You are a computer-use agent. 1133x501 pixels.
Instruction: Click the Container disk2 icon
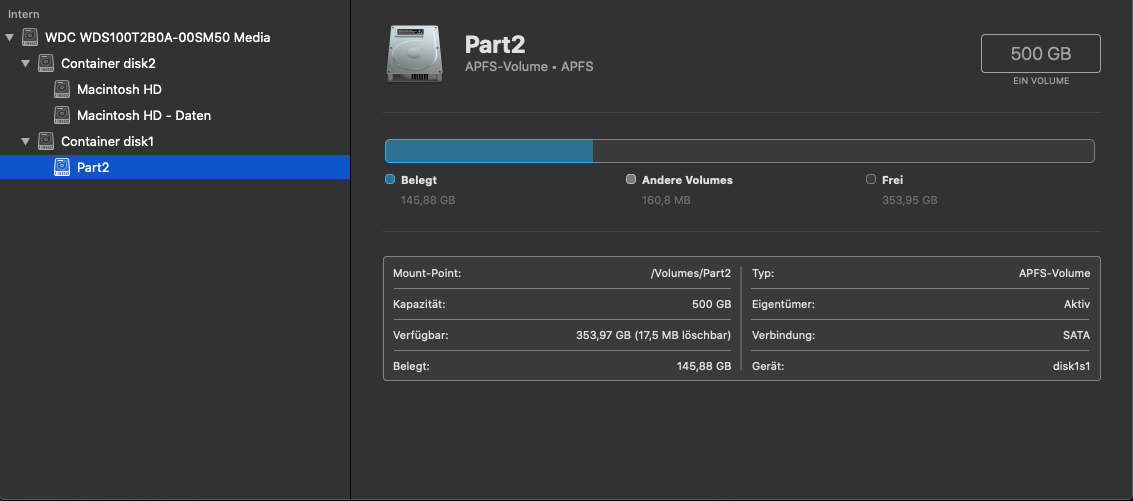[x=46, y=63]
